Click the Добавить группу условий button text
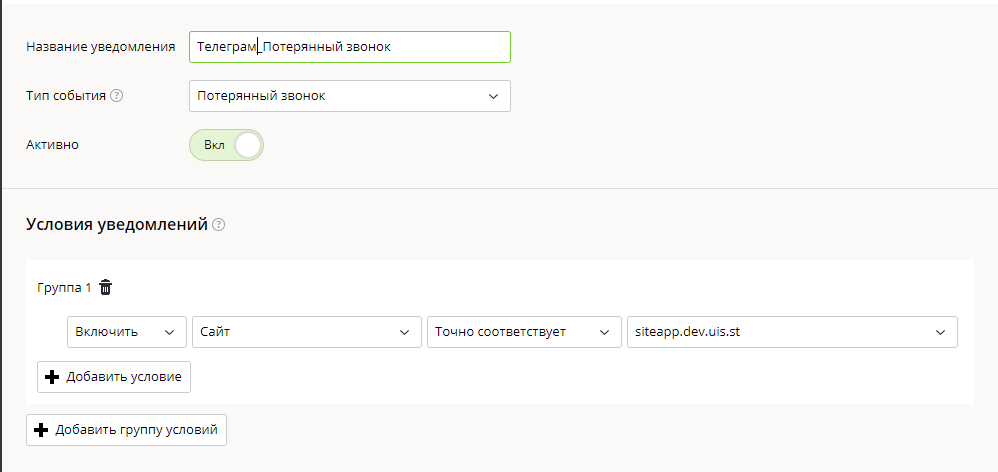This screenshot has width=998, height=472. 136,430
